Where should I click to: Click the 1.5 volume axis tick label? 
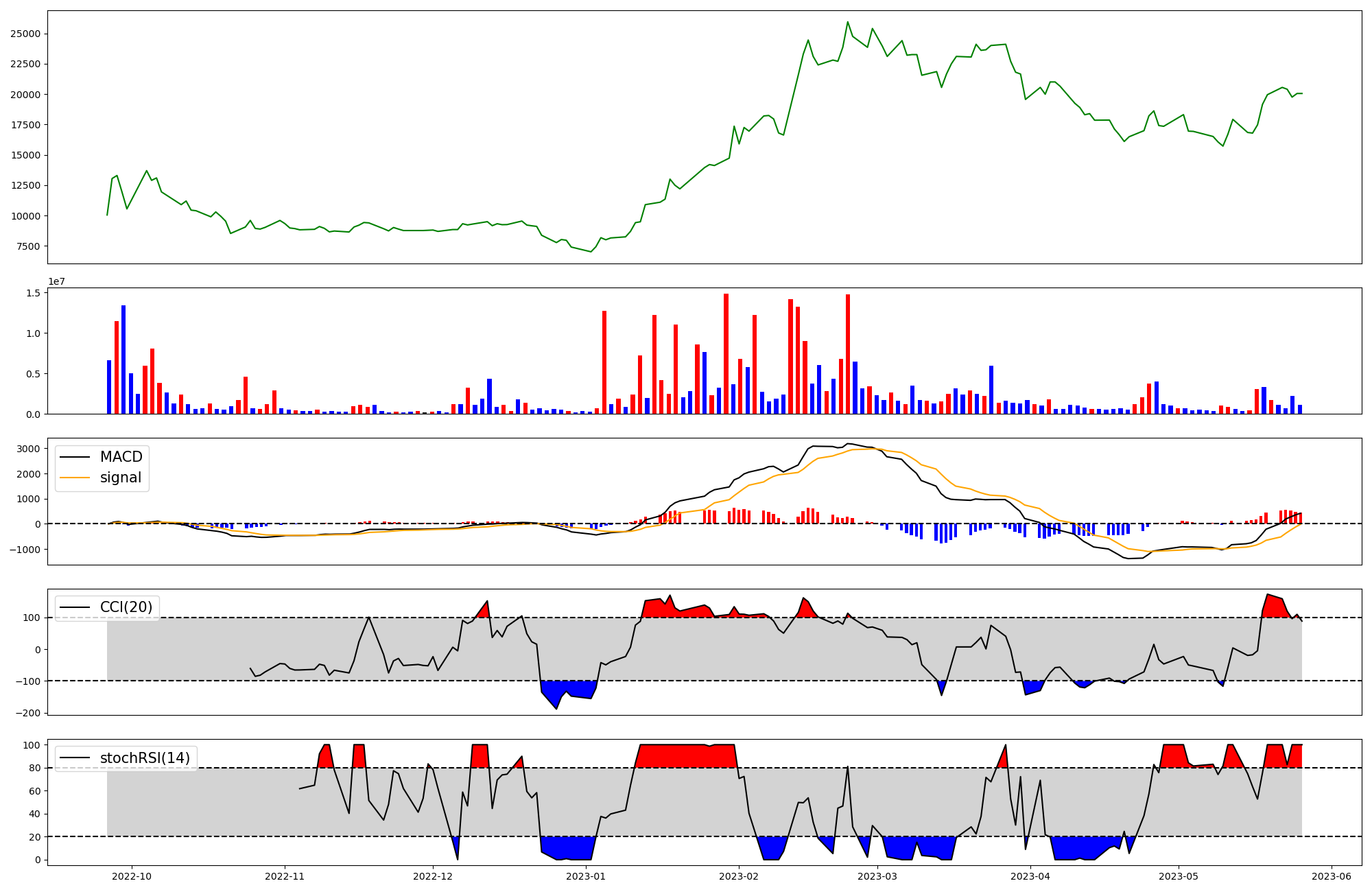click(x=33, y=293)
